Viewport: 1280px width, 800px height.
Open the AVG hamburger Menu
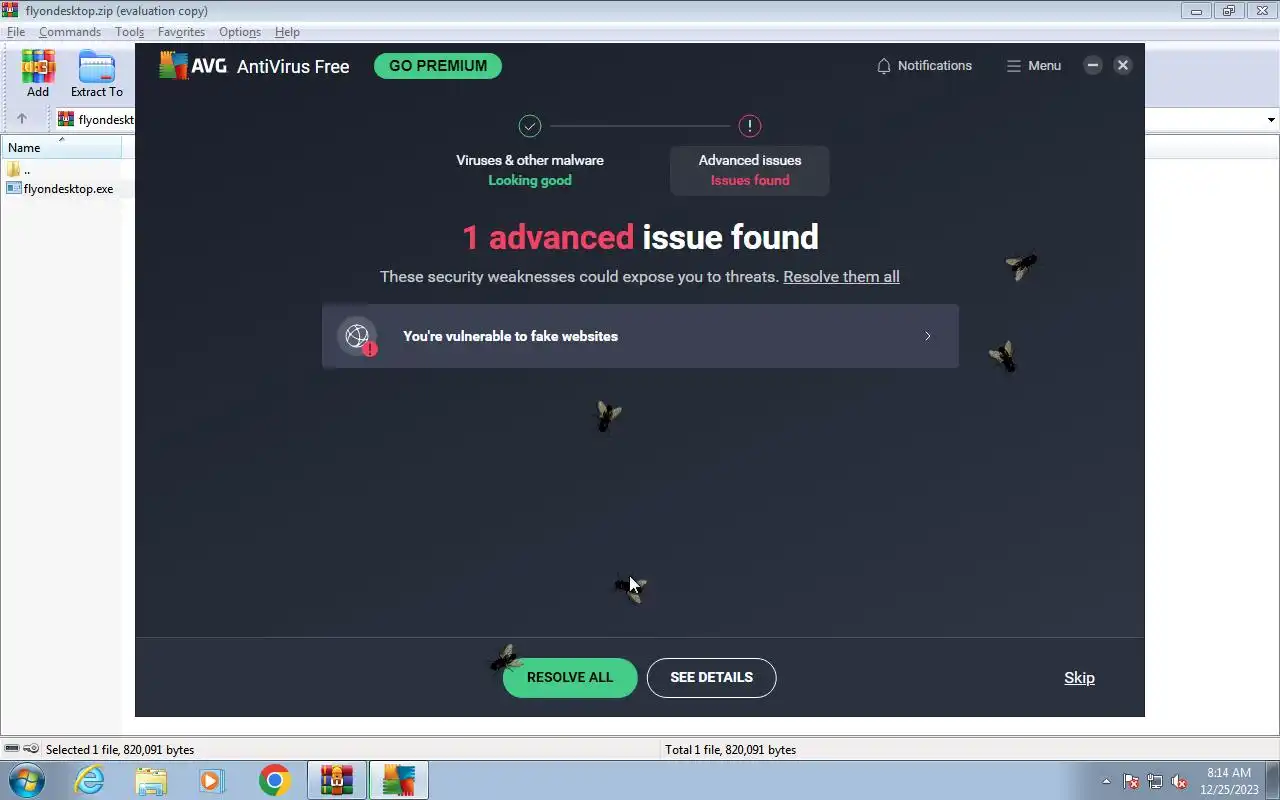(x=1034, y=66)
